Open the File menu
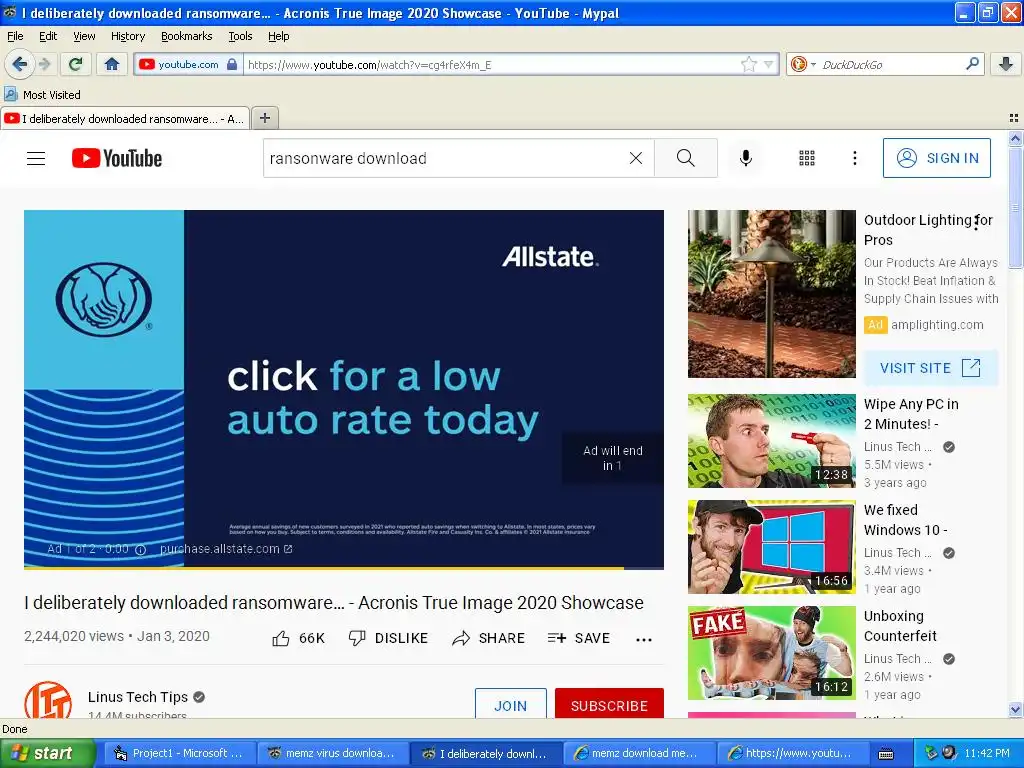1024x768 pixels. pos(15,36)
